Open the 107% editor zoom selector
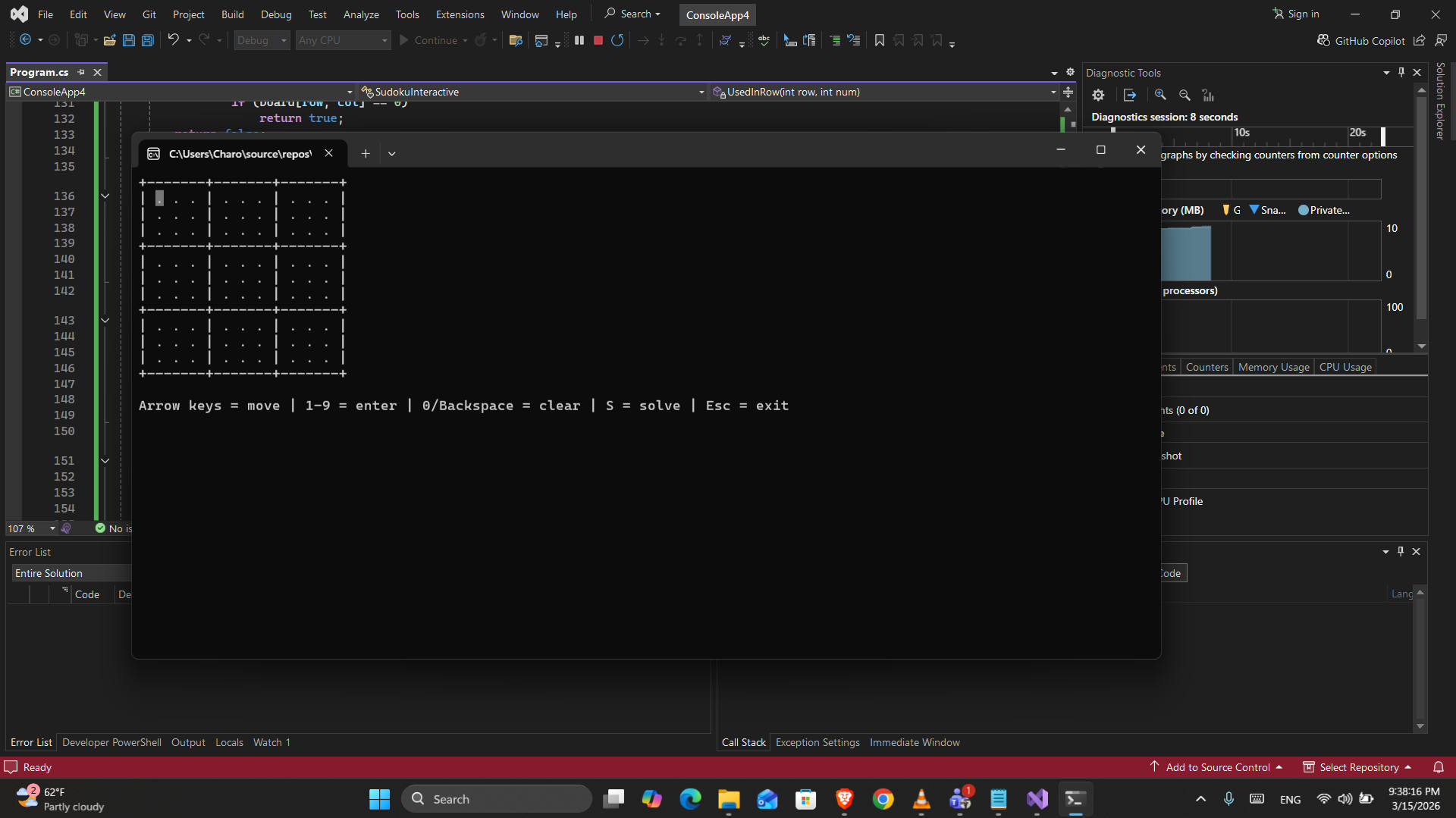 click(x=30, y=528)
